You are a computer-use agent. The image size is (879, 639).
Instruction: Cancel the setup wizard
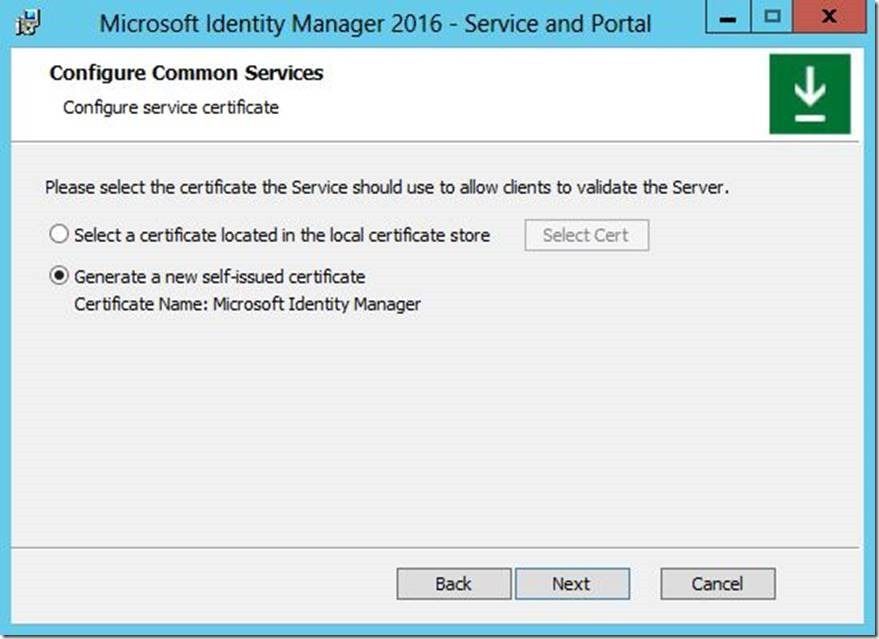coord(718,584)
